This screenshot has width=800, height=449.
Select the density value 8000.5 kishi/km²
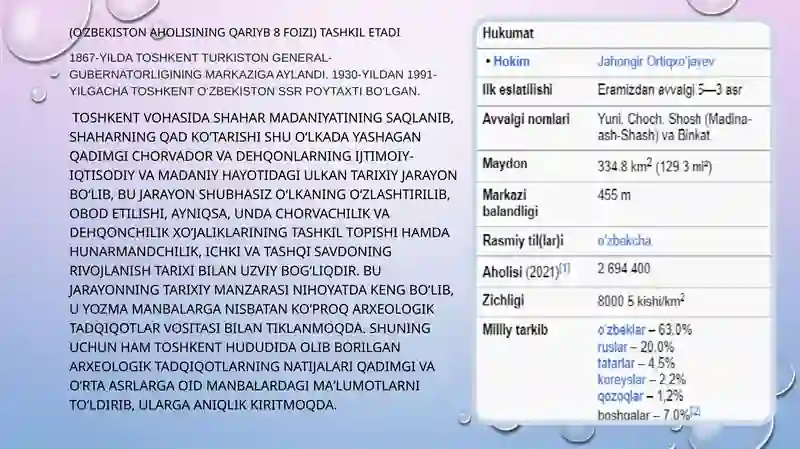pyautogui.click(x=641, y=301)
